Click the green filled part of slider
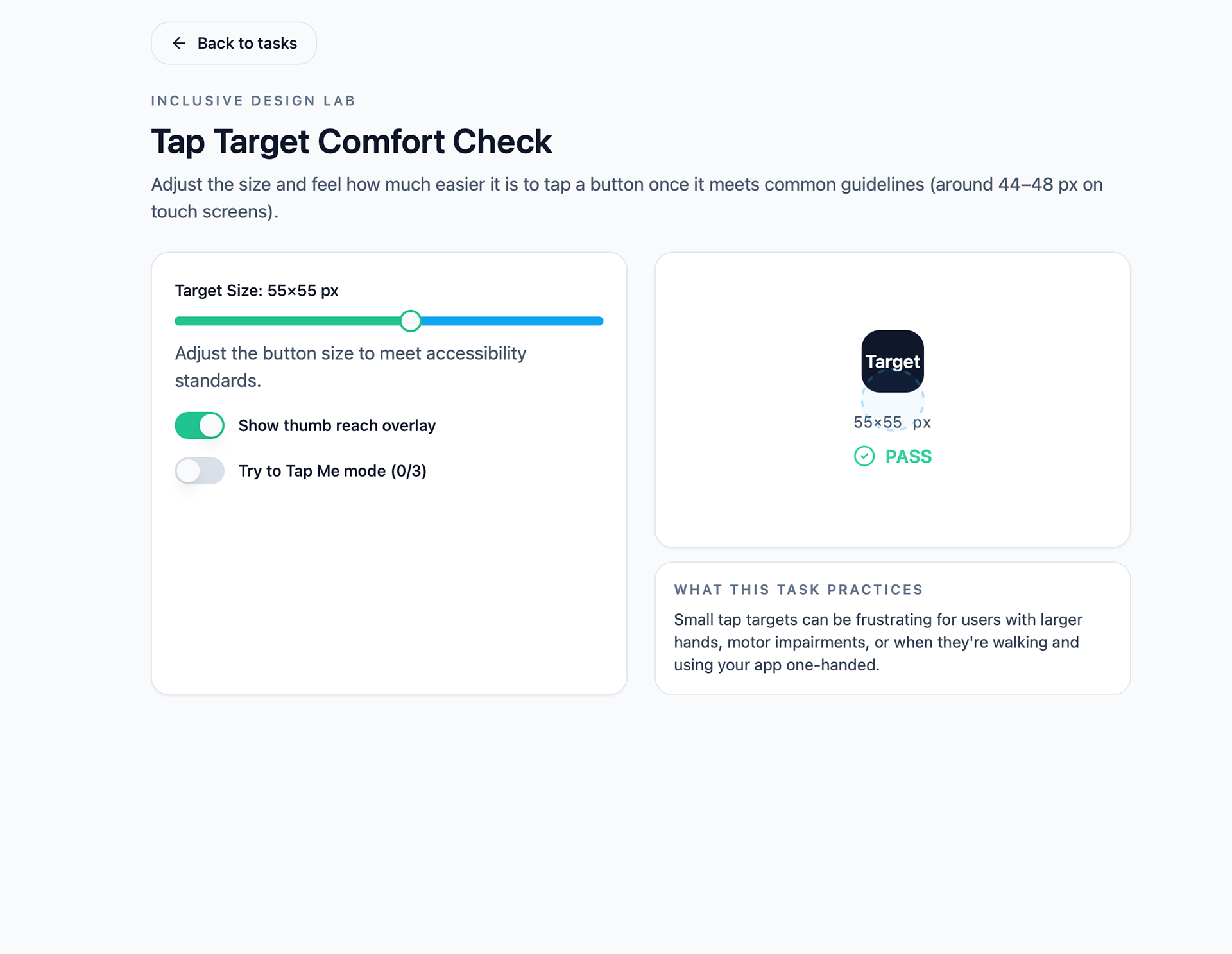The height and width of the screenshot is (954, 1232). point(289,321)
